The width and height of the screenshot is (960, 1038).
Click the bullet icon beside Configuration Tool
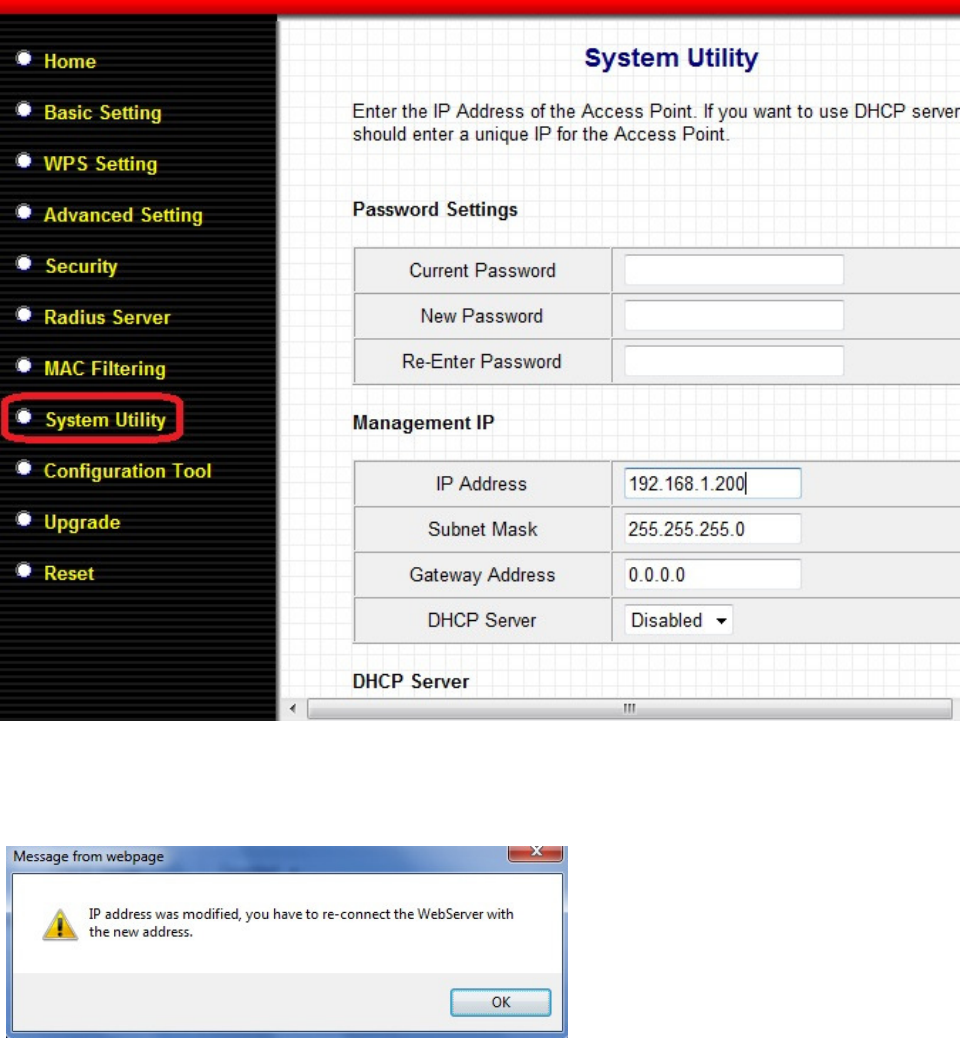(x=24, y=468)
